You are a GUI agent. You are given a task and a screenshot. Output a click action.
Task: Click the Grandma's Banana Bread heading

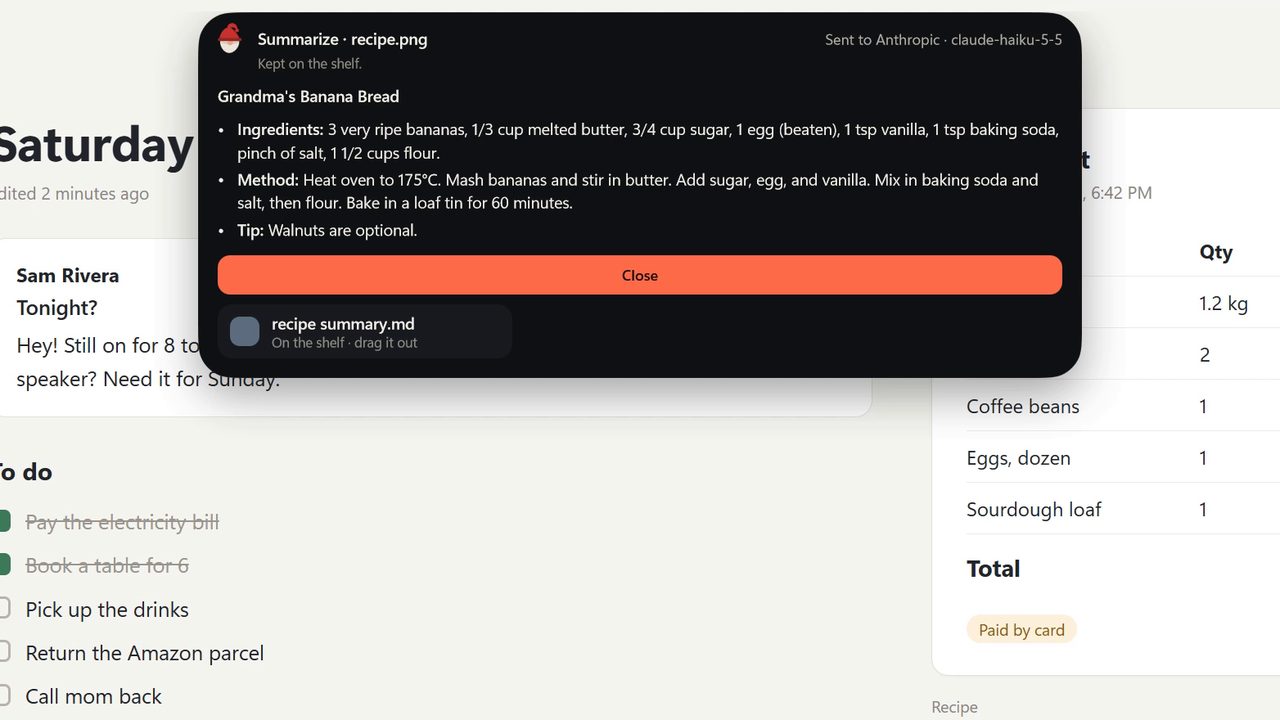(x=308, y=96)
